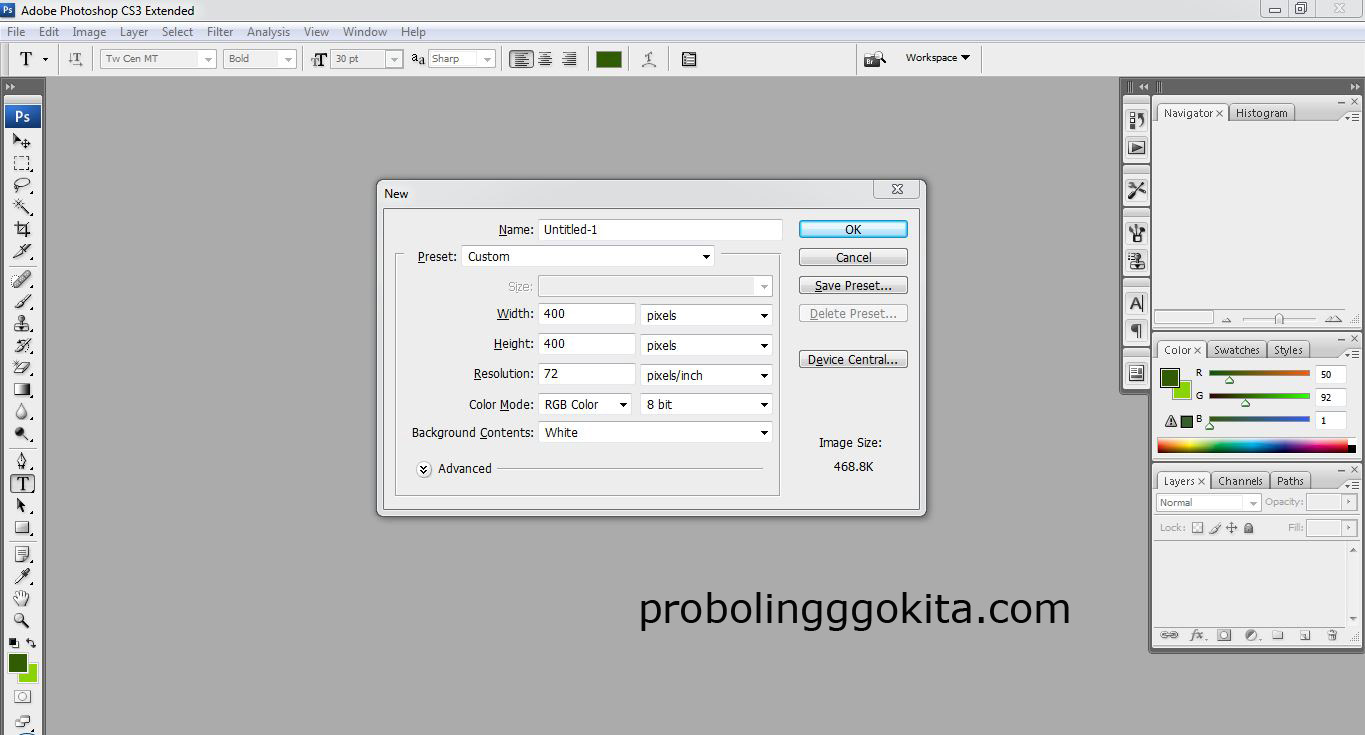Screen dimensions: 1365x735
Task: Select the Gradient tool
Action: pos(22,389)
